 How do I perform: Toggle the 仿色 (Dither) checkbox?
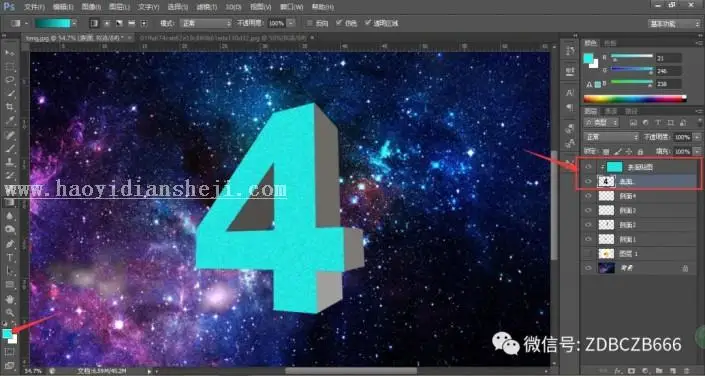339,23
